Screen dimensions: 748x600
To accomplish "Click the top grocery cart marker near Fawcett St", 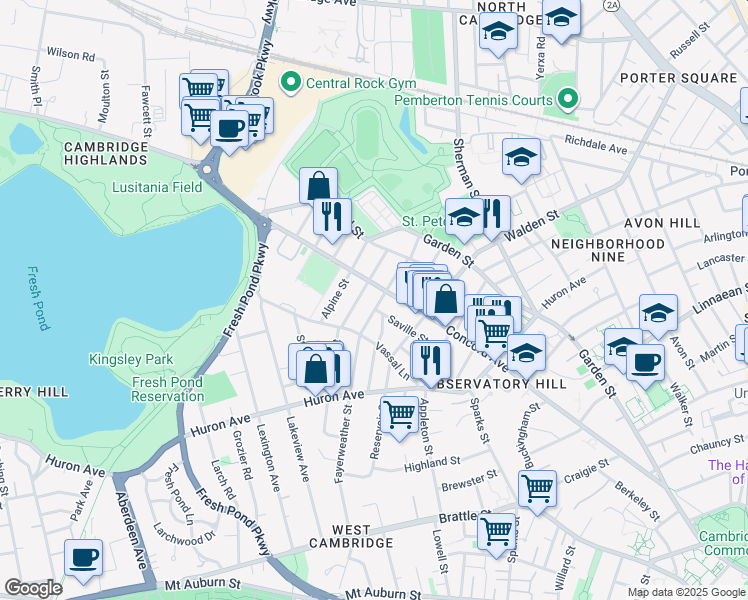I will [x=198, y=91].
